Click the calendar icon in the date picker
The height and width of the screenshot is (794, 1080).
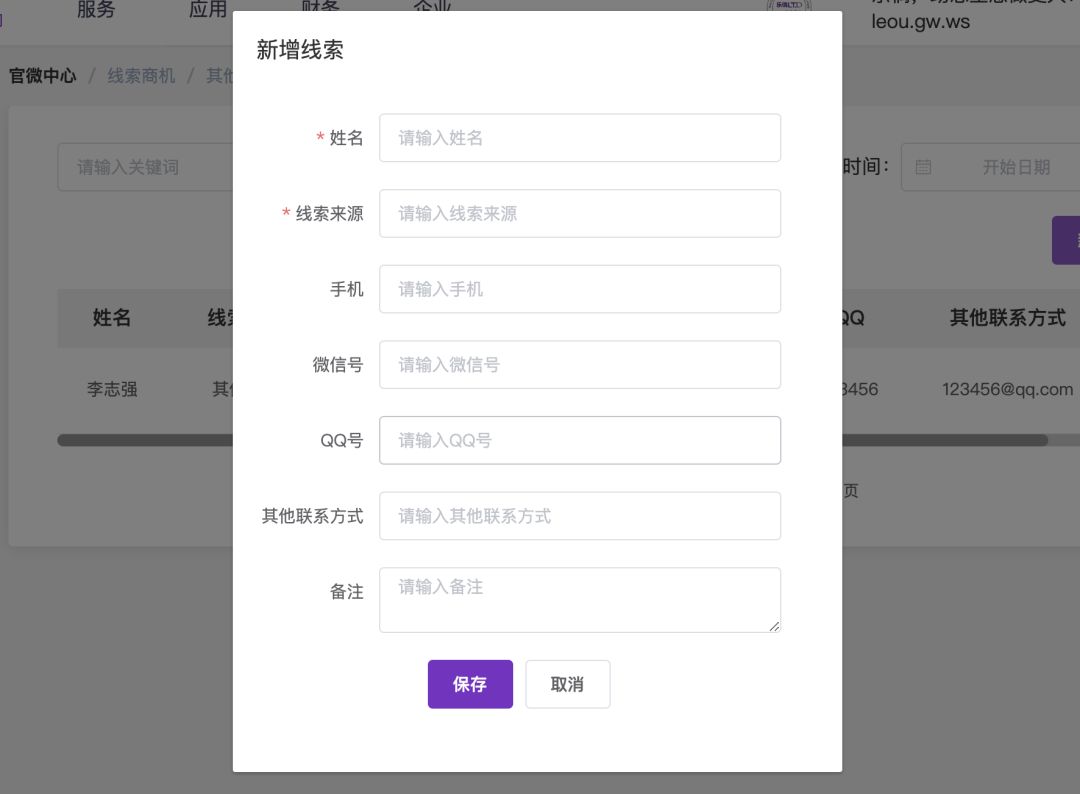(x=923, y=167)
